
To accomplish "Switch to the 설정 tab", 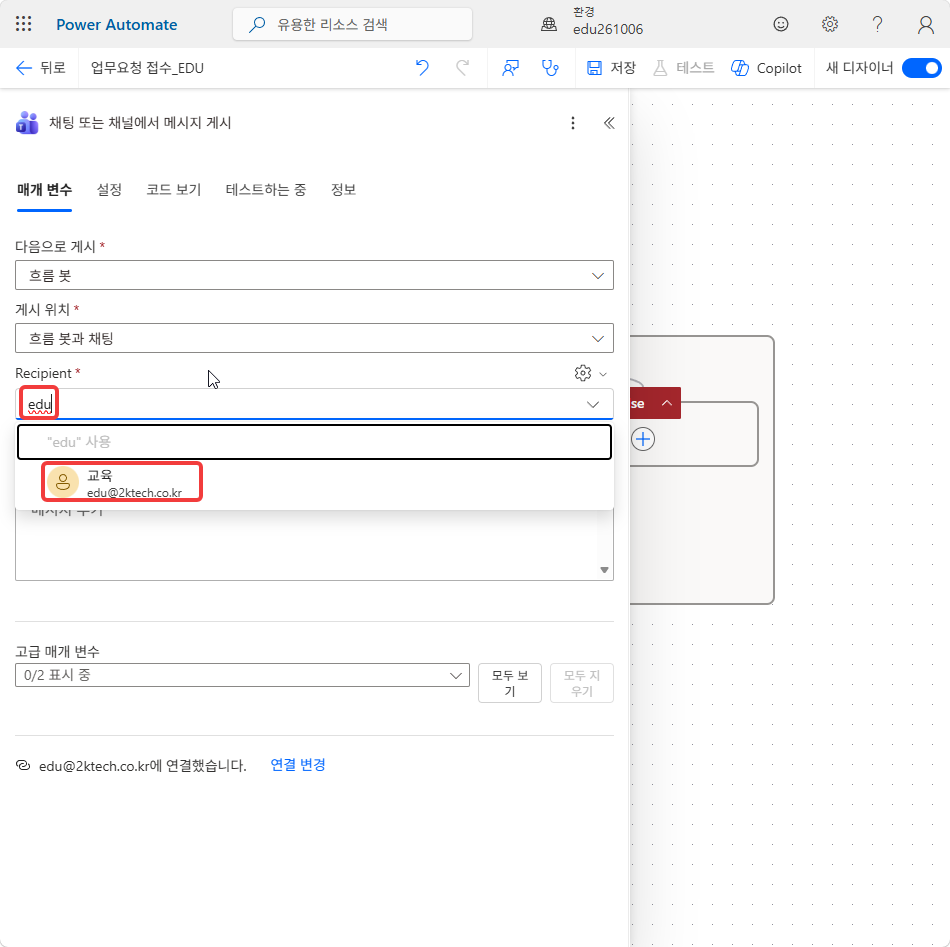I will 109,190.
